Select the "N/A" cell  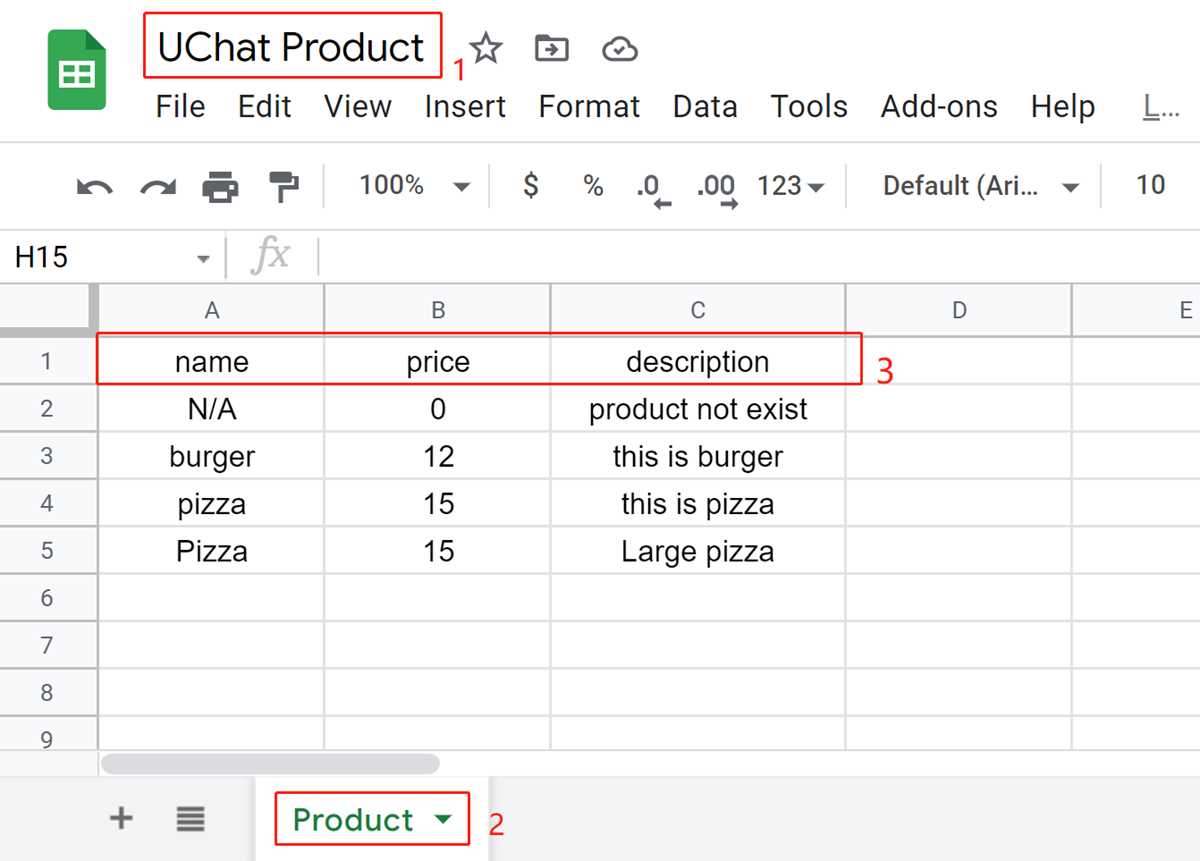click(211, 408)
